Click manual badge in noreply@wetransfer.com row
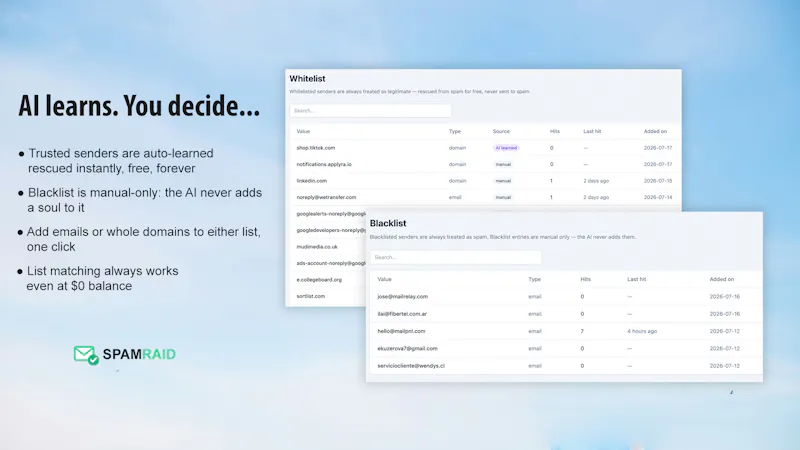This screenshot has width=800, height=450. click(x=503, y=197)
